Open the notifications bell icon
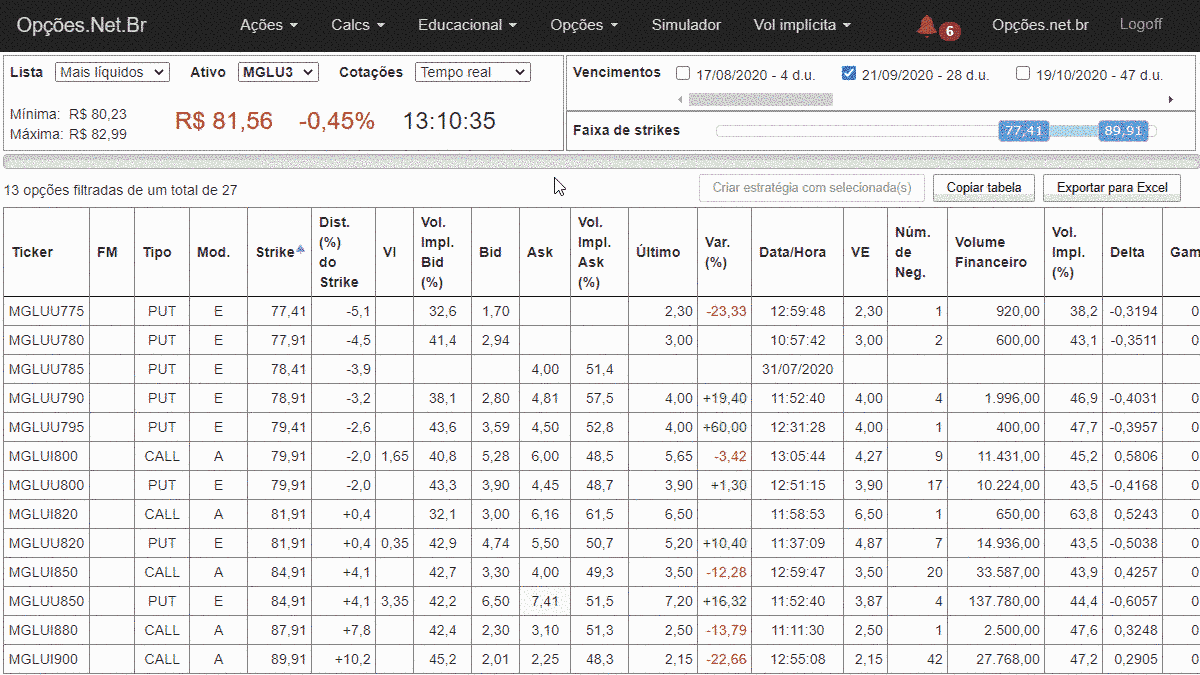The height and width of the screenshot is (675, 1200). click(927, 26)
